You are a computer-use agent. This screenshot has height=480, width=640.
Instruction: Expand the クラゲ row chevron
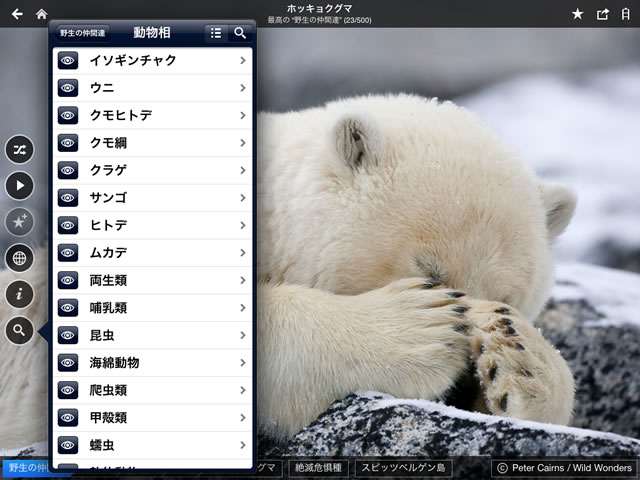coord(243,170)
